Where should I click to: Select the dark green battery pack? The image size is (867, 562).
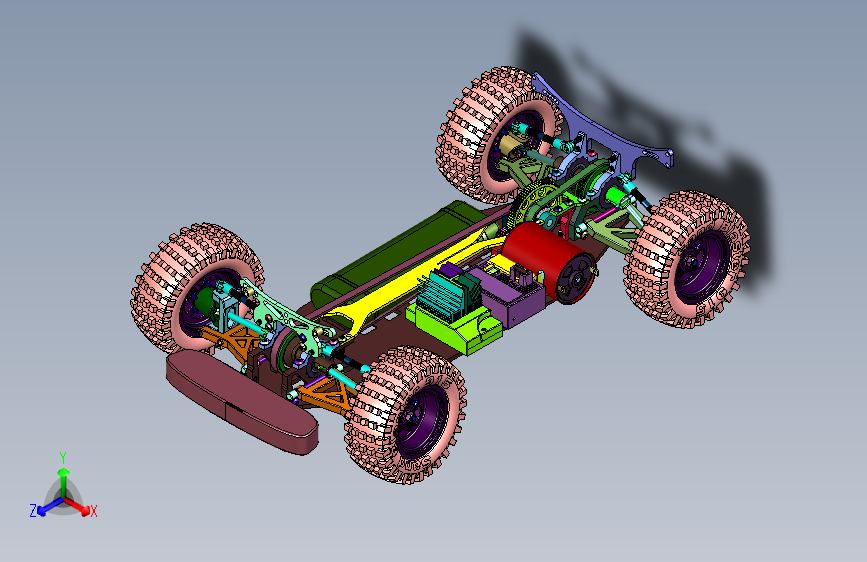coord(398,251)
